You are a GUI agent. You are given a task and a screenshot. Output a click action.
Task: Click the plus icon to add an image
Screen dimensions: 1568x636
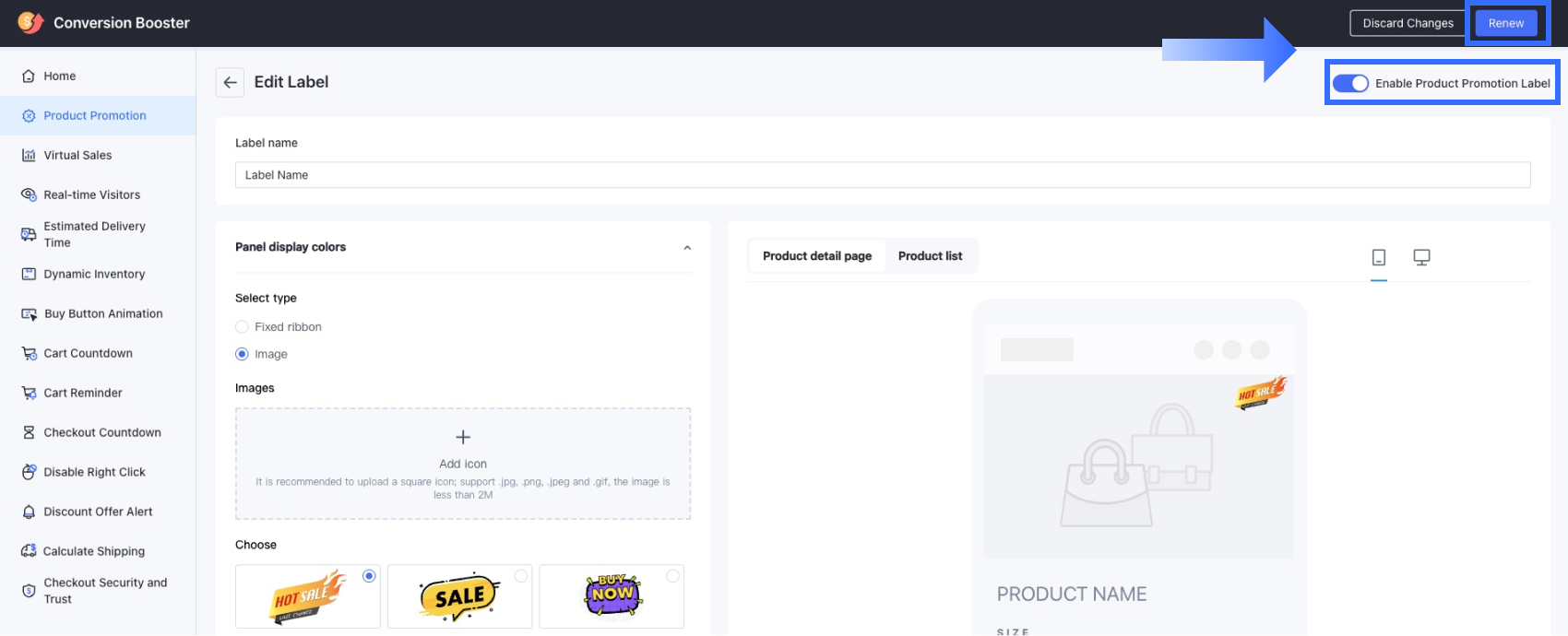463,437
